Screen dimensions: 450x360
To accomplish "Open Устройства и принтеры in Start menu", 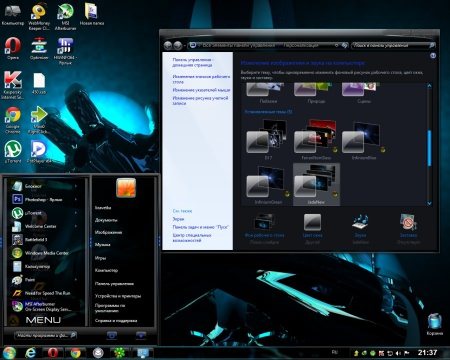I will pos(118,296).
